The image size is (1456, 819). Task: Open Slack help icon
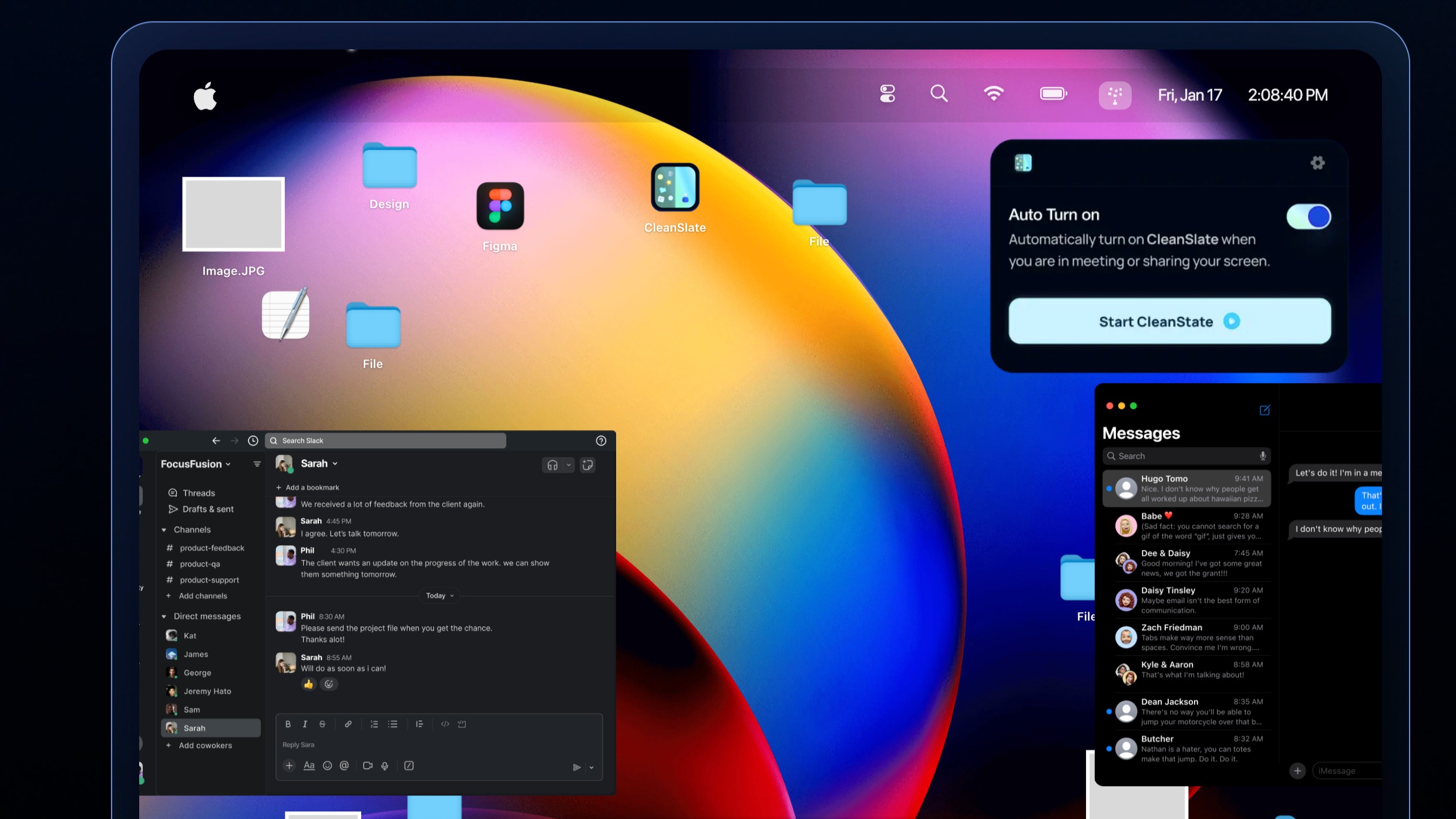click(601, 441)
